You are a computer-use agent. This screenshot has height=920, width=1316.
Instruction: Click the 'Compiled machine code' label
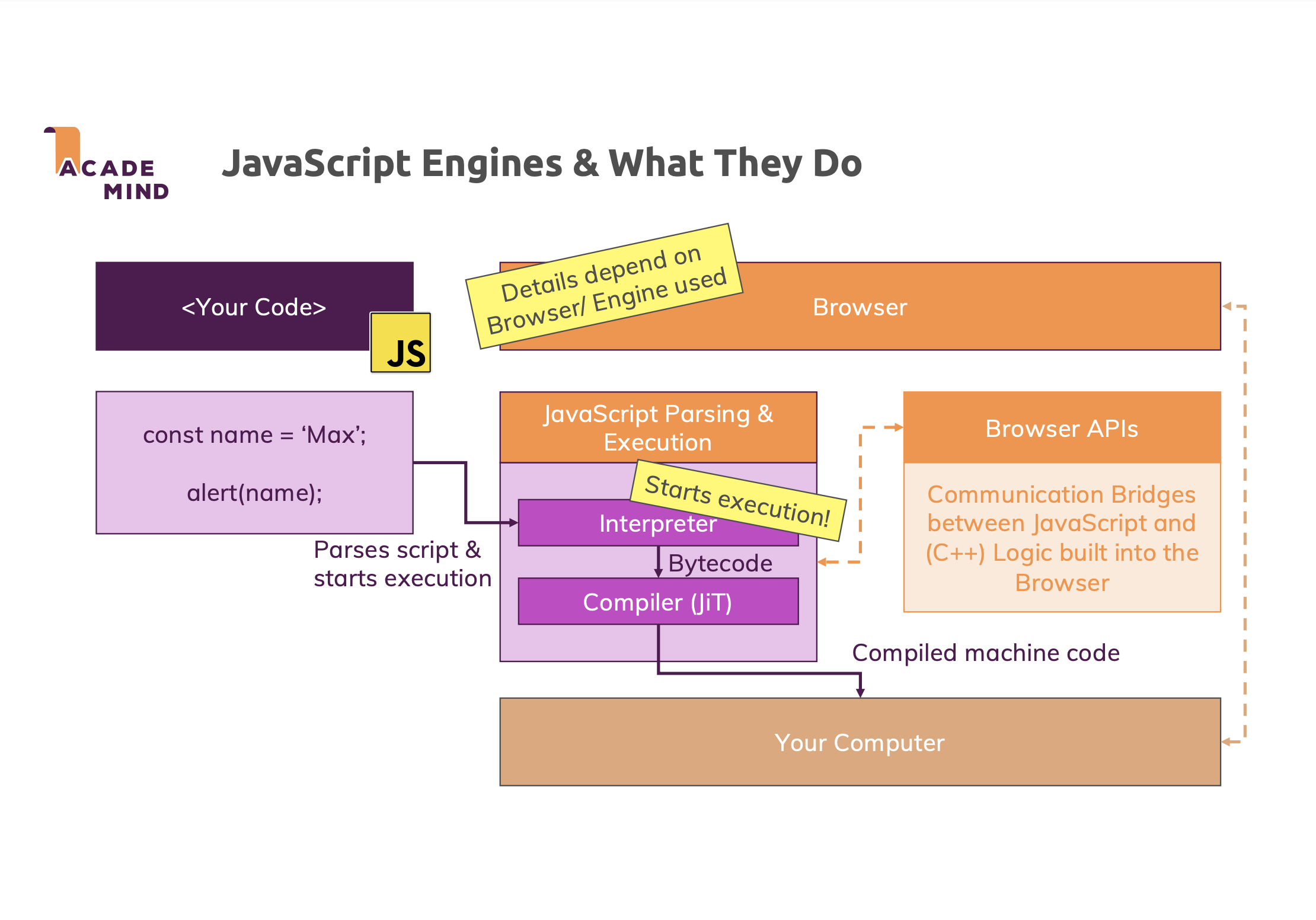pos(986,653)
